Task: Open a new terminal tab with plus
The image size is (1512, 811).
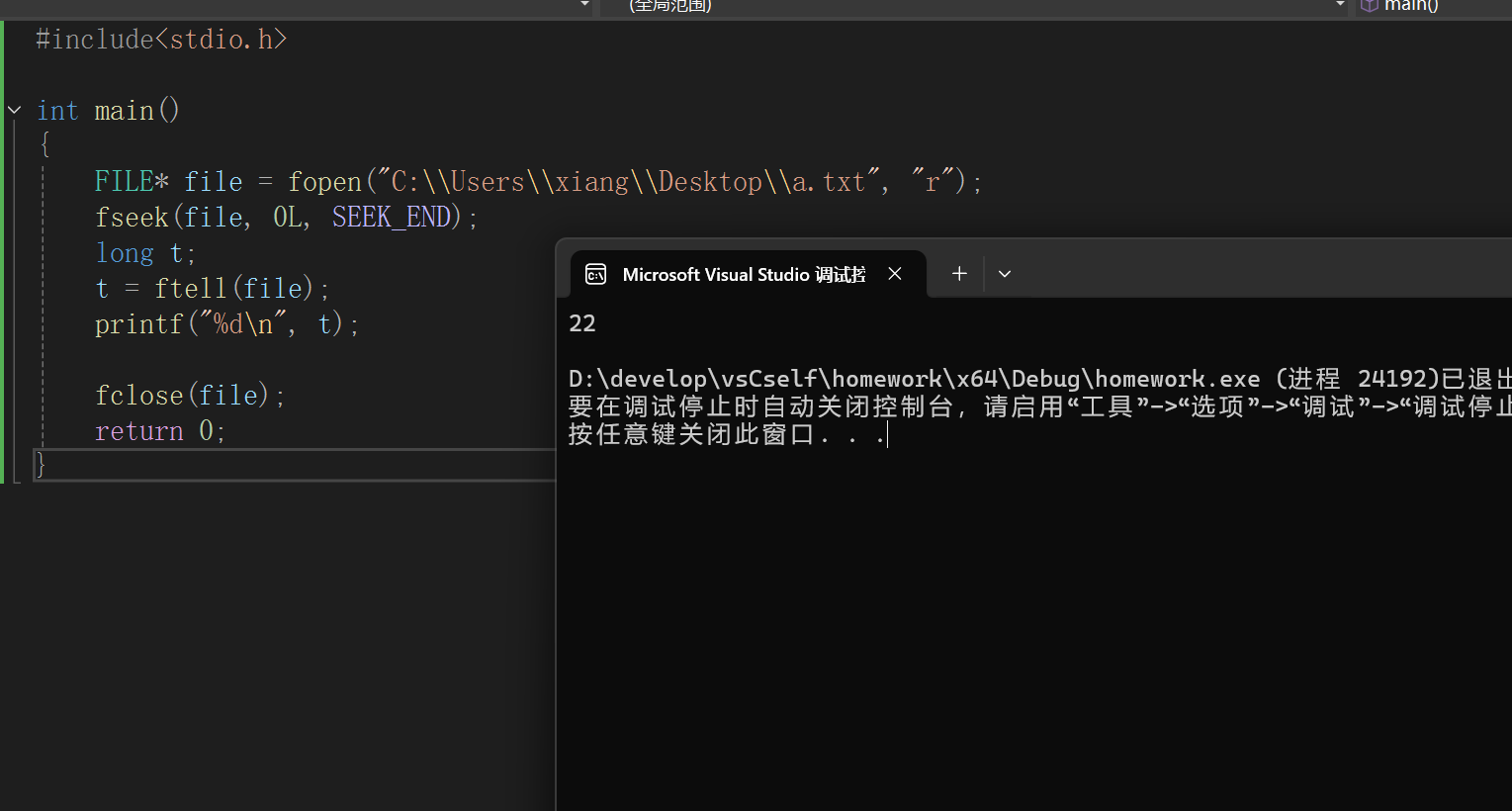Action: pos(959,274)
